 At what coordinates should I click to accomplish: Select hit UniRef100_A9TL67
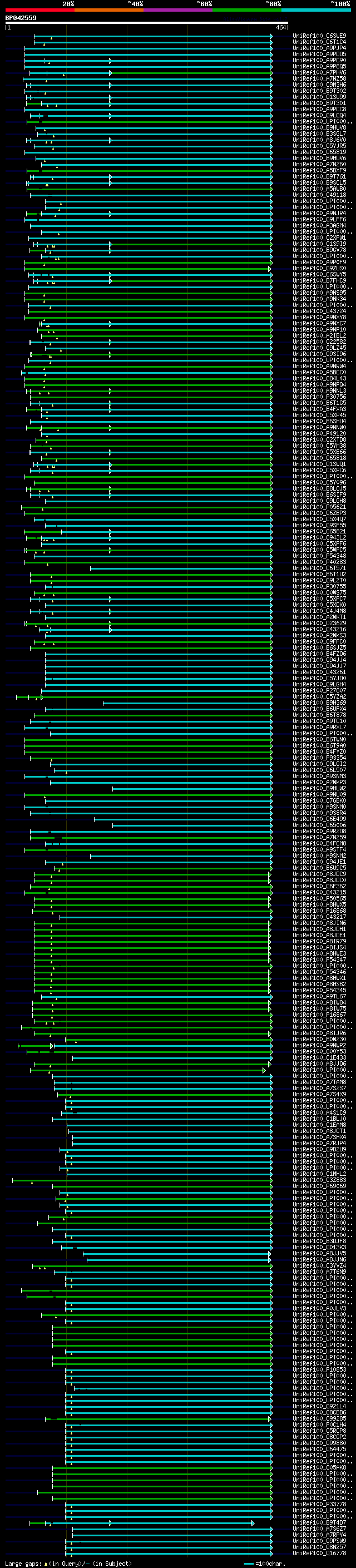coord(319,997)
